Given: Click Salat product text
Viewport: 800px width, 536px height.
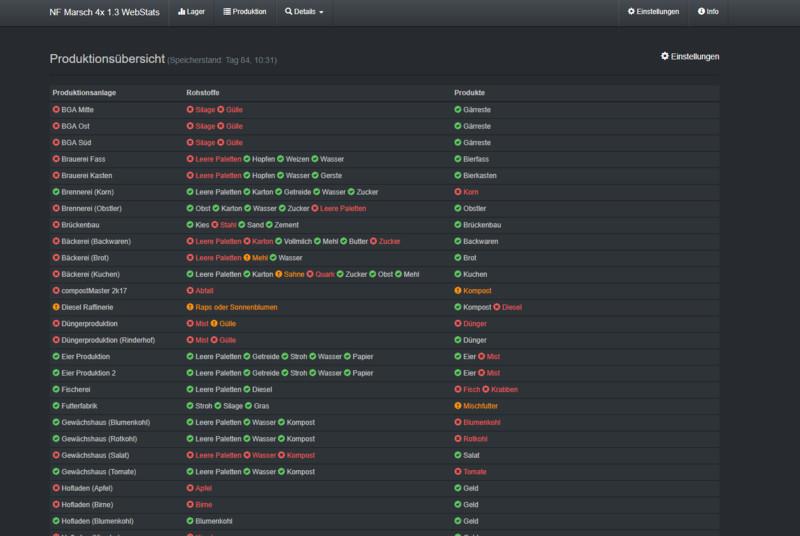Looking at the screenshot, I should 471,455.
